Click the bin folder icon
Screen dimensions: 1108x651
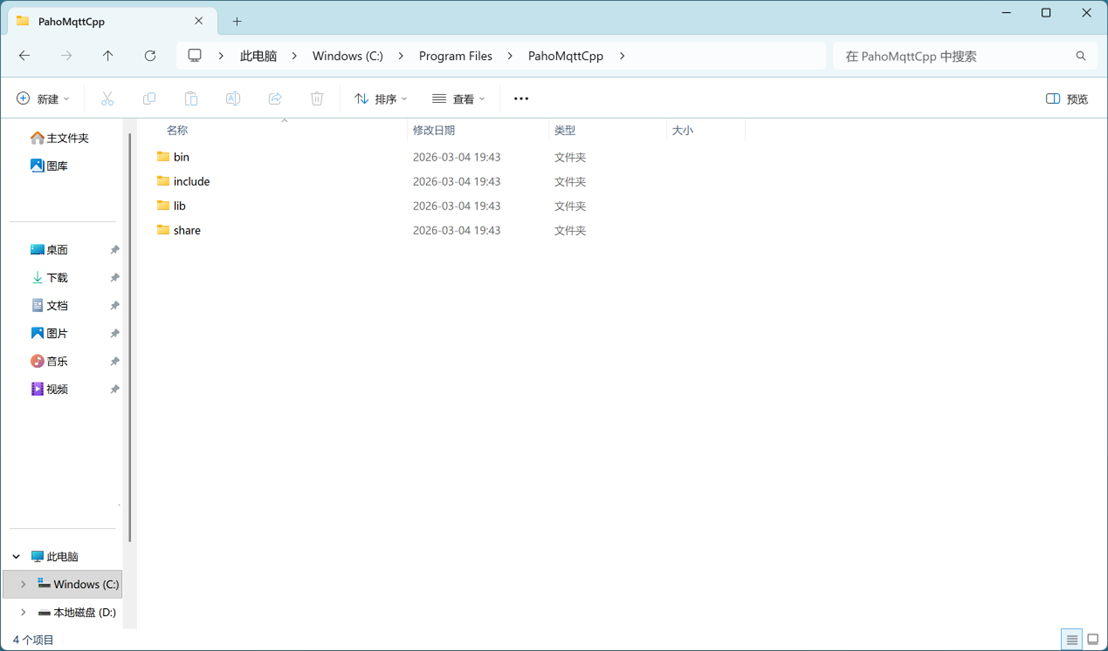click(x=163, y=156)
